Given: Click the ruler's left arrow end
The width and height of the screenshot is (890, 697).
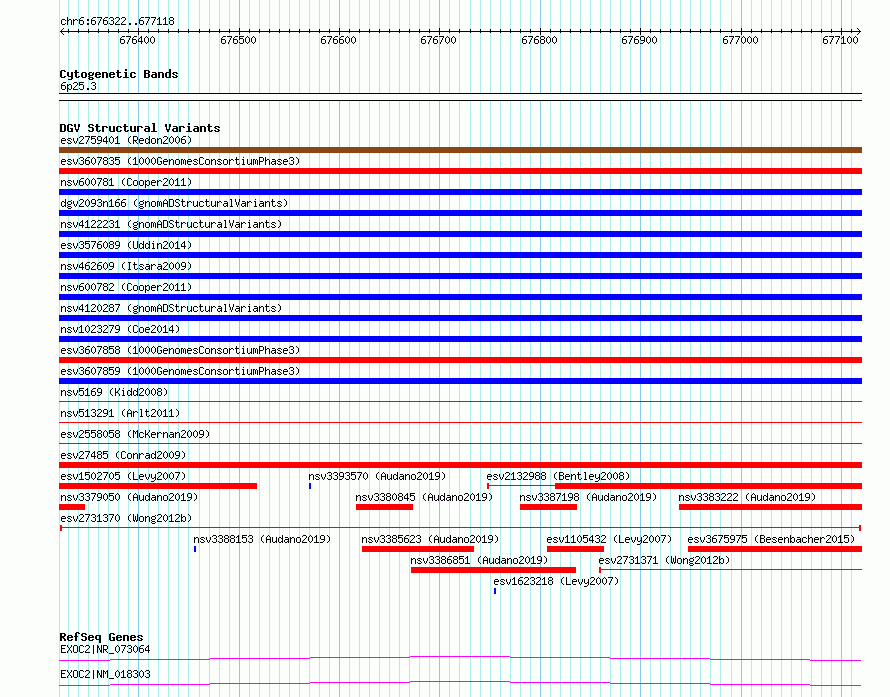Looking at the screenshot, I should [62, 32].
